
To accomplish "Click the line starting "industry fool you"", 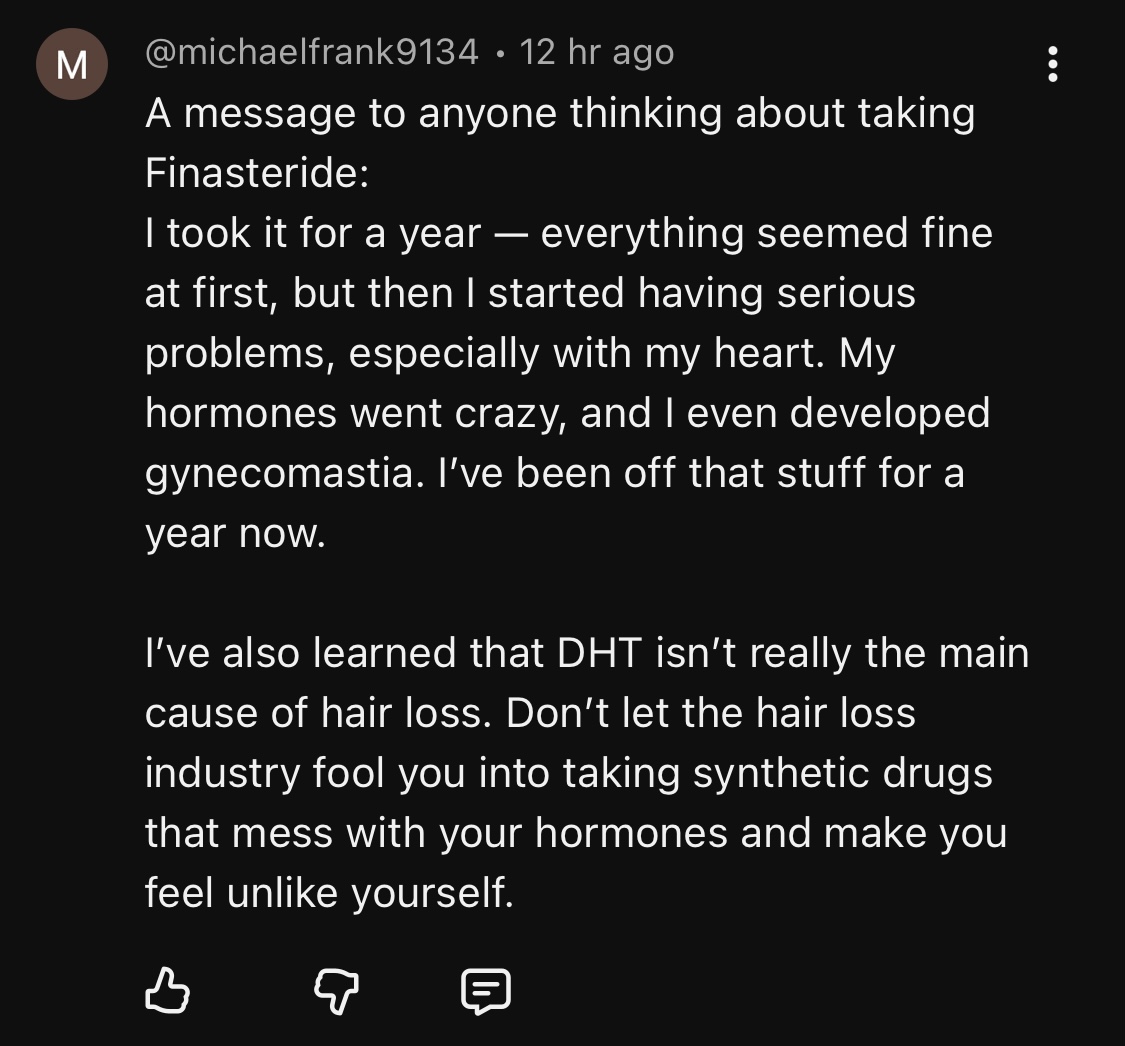I will click(x=568, y=773).
